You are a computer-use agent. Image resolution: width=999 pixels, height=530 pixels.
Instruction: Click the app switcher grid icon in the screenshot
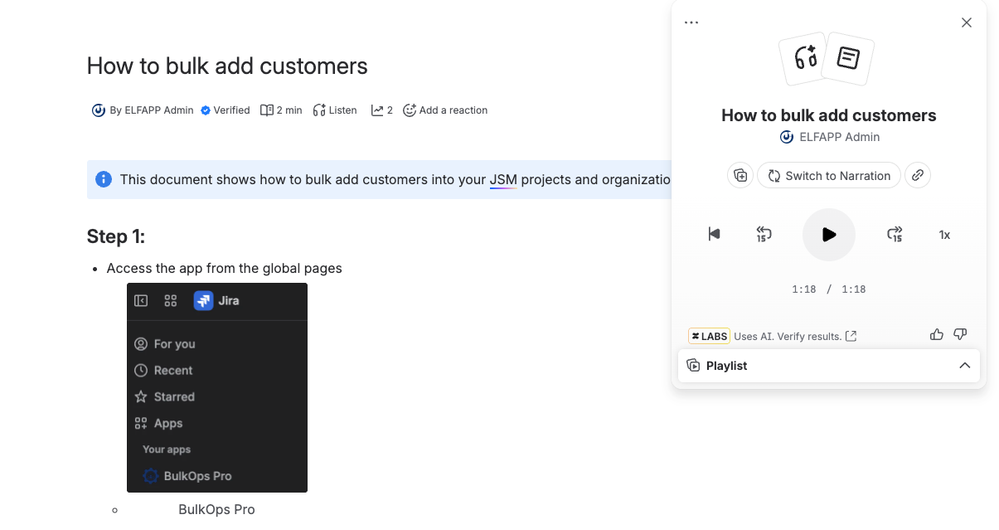point(170,301)
